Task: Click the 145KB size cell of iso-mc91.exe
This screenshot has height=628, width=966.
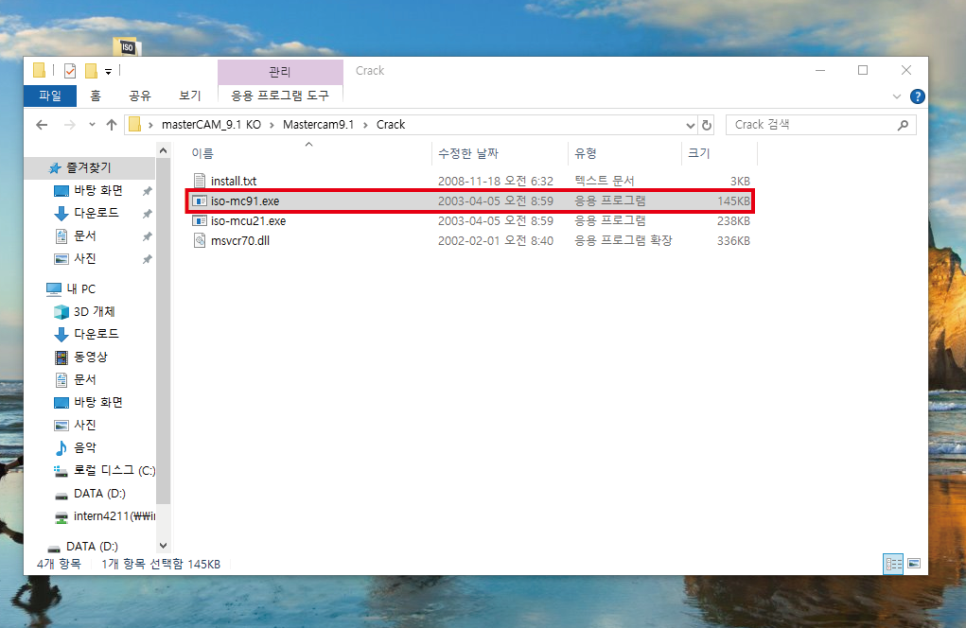Action: [733, 201]
